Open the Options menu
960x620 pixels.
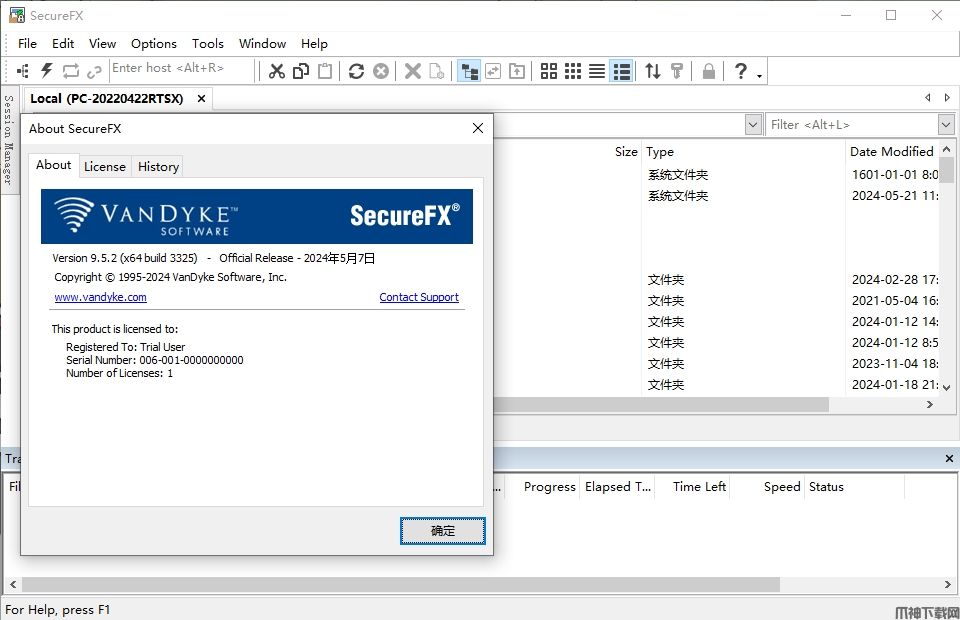click(154, 43)
